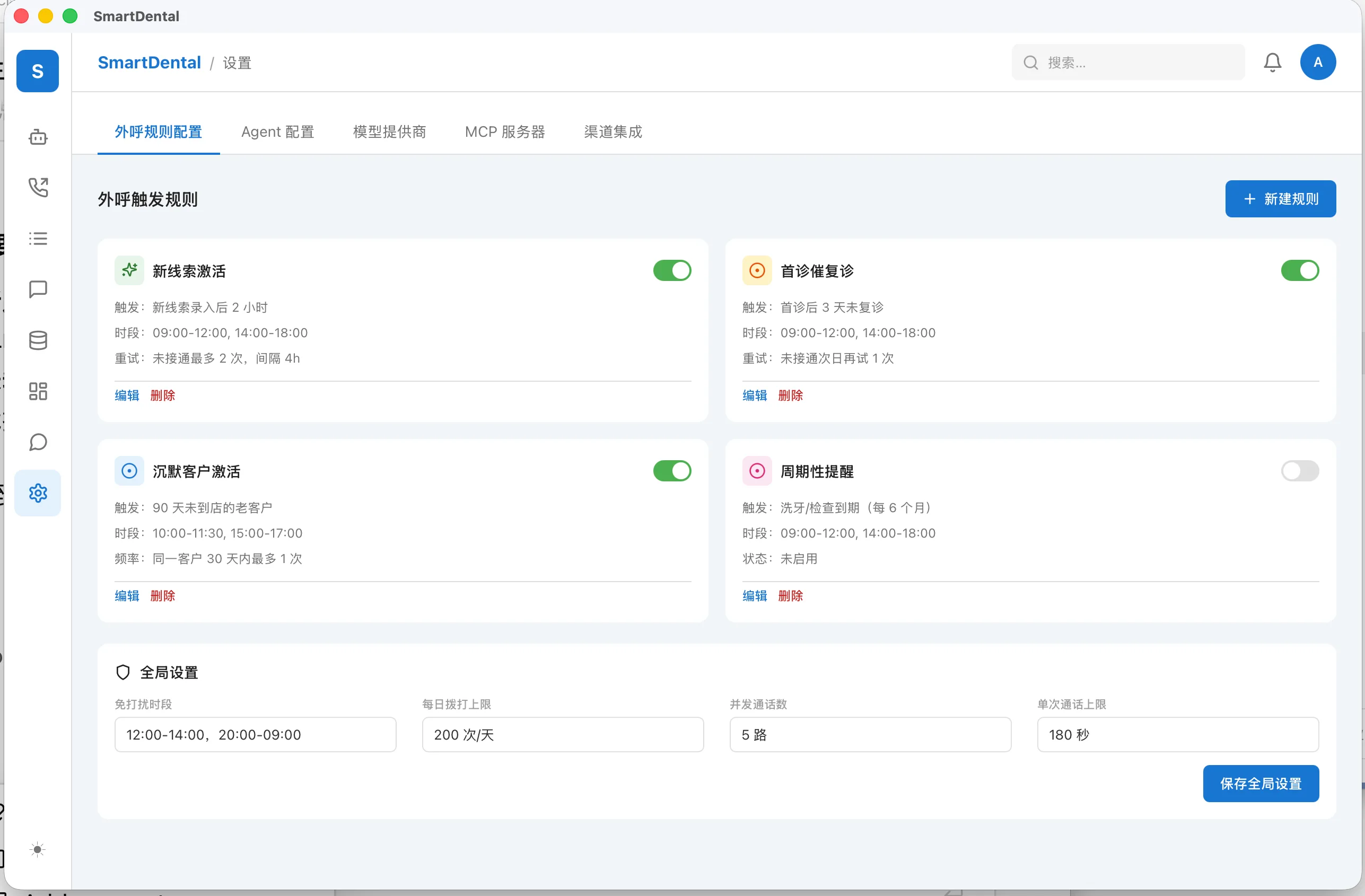The width and height of the screenshot is (1365, 896).
Task: Click the 新线索激活 sparkle icon
Action: click(129, 270)
